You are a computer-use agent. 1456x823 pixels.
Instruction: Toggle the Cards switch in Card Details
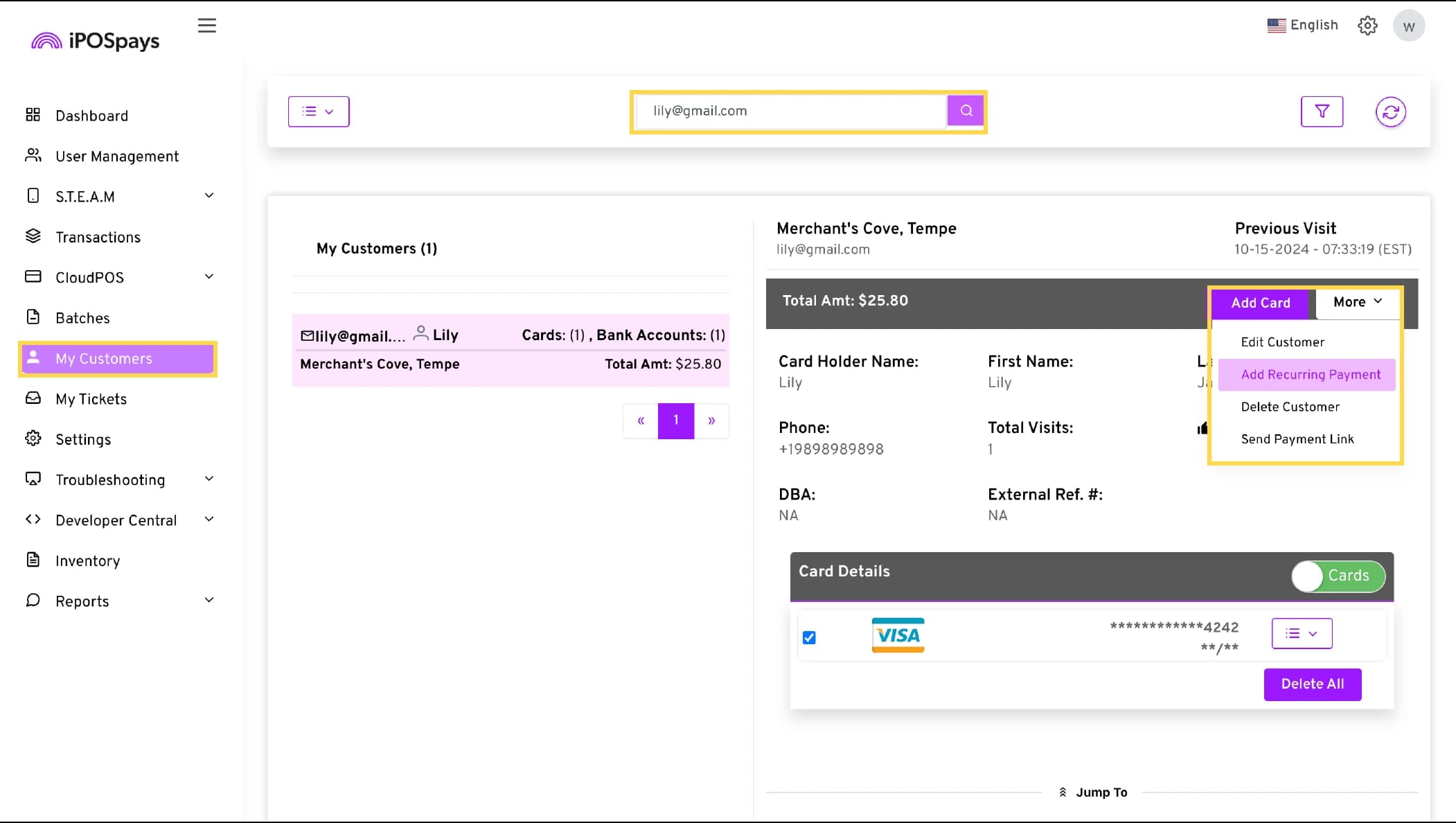pos(1338,576)
